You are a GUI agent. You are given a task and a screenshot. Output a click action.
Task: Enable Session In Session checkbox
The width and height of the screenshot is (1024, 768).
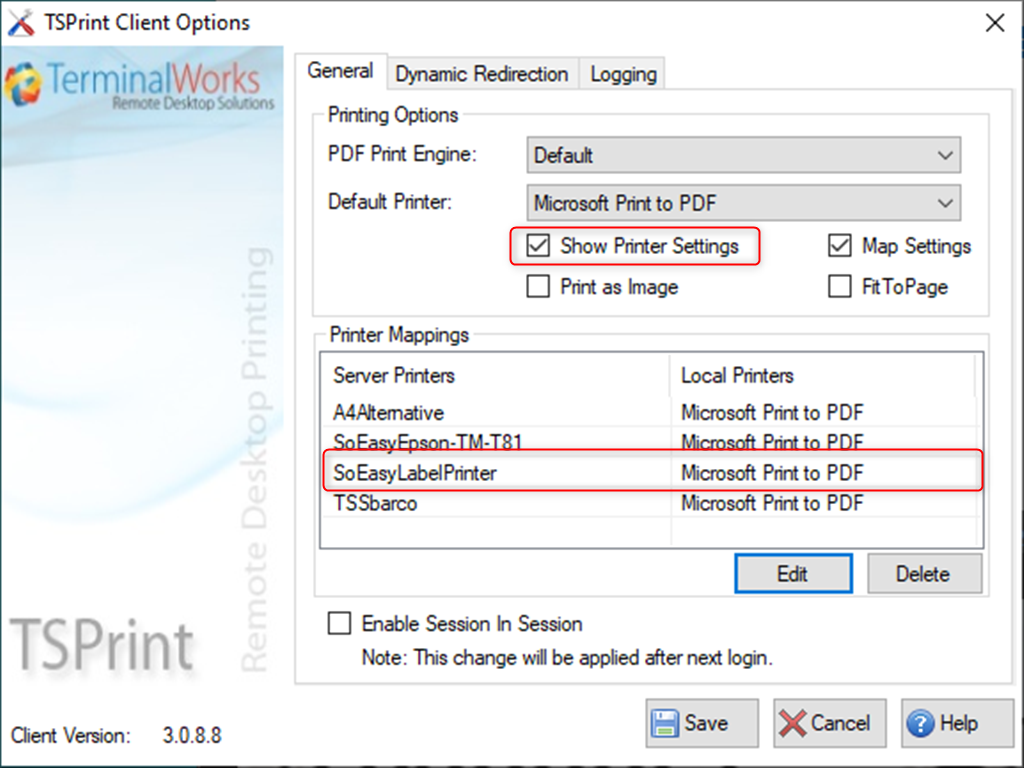pyautogui.click(x=340, y=624)
